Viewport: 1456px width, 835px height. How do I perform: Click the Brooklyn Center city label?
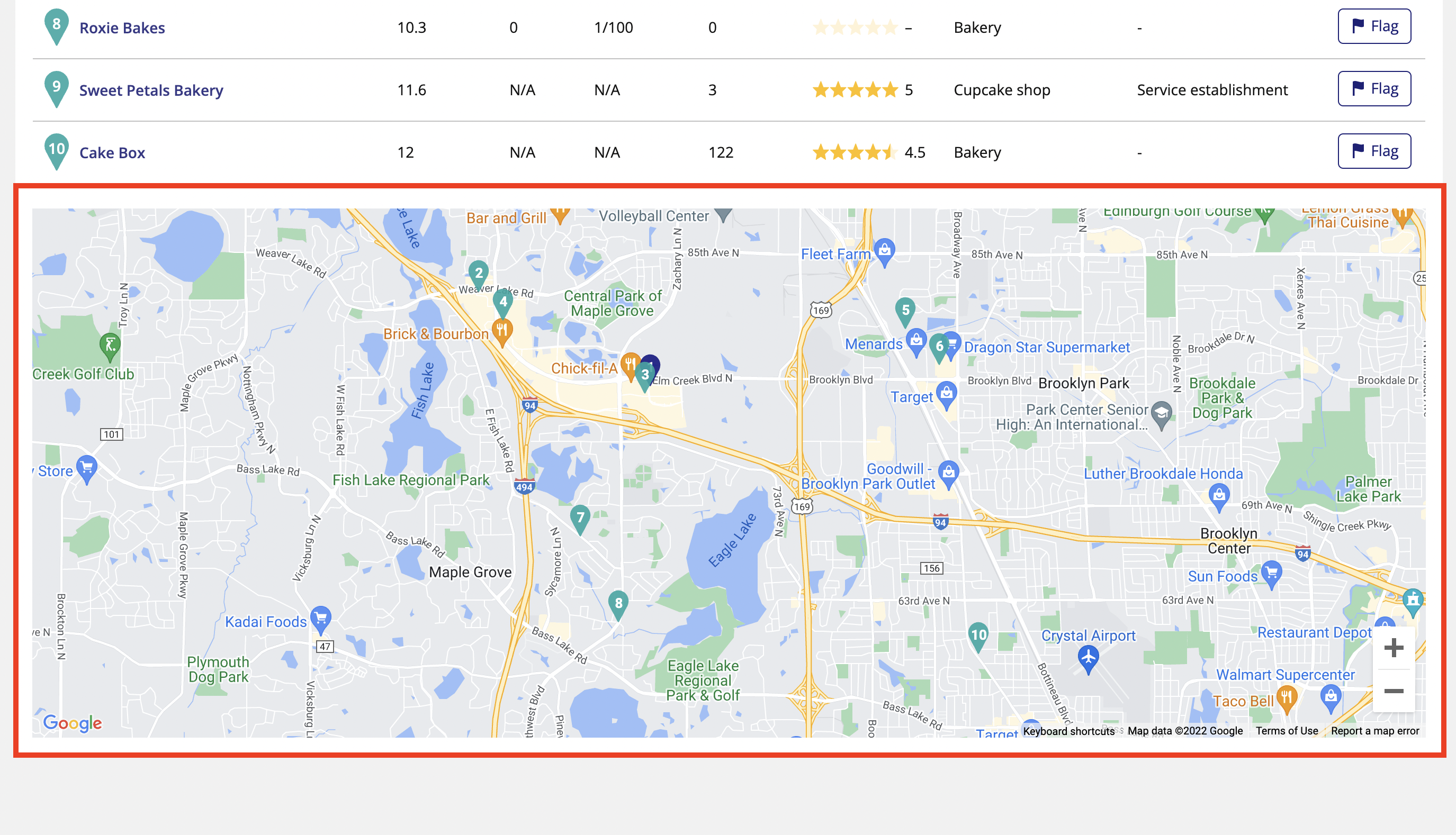pyautogui.click(x=1229, y=541)
